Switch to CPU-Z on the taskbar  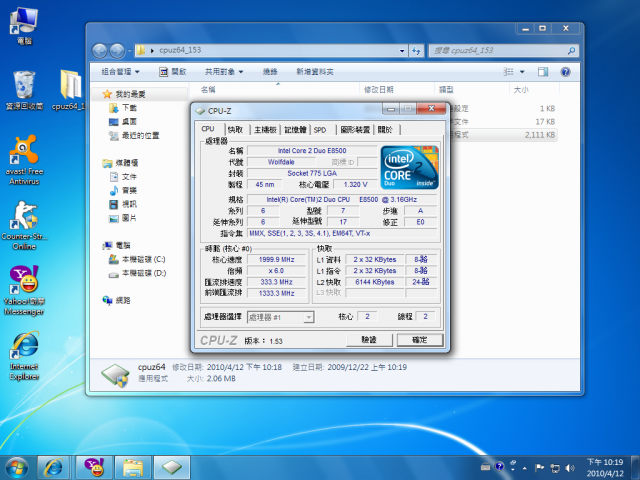pos(172,468)
